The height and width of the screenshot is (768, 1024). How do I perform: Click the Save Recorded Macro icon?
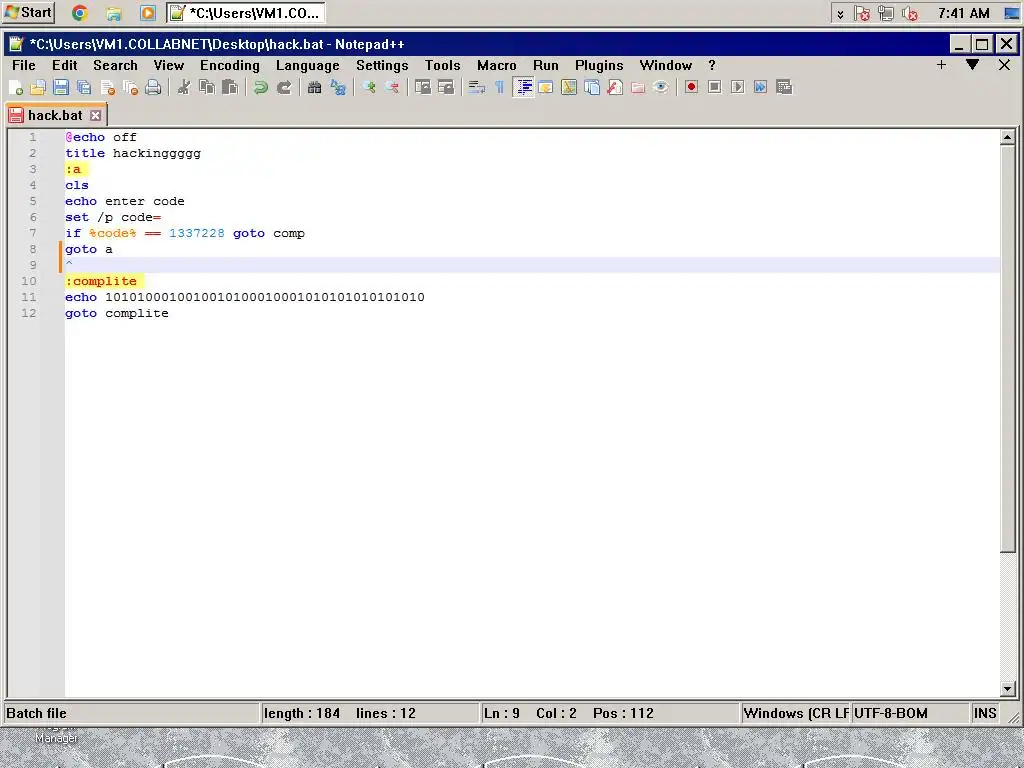pos(784,88)
